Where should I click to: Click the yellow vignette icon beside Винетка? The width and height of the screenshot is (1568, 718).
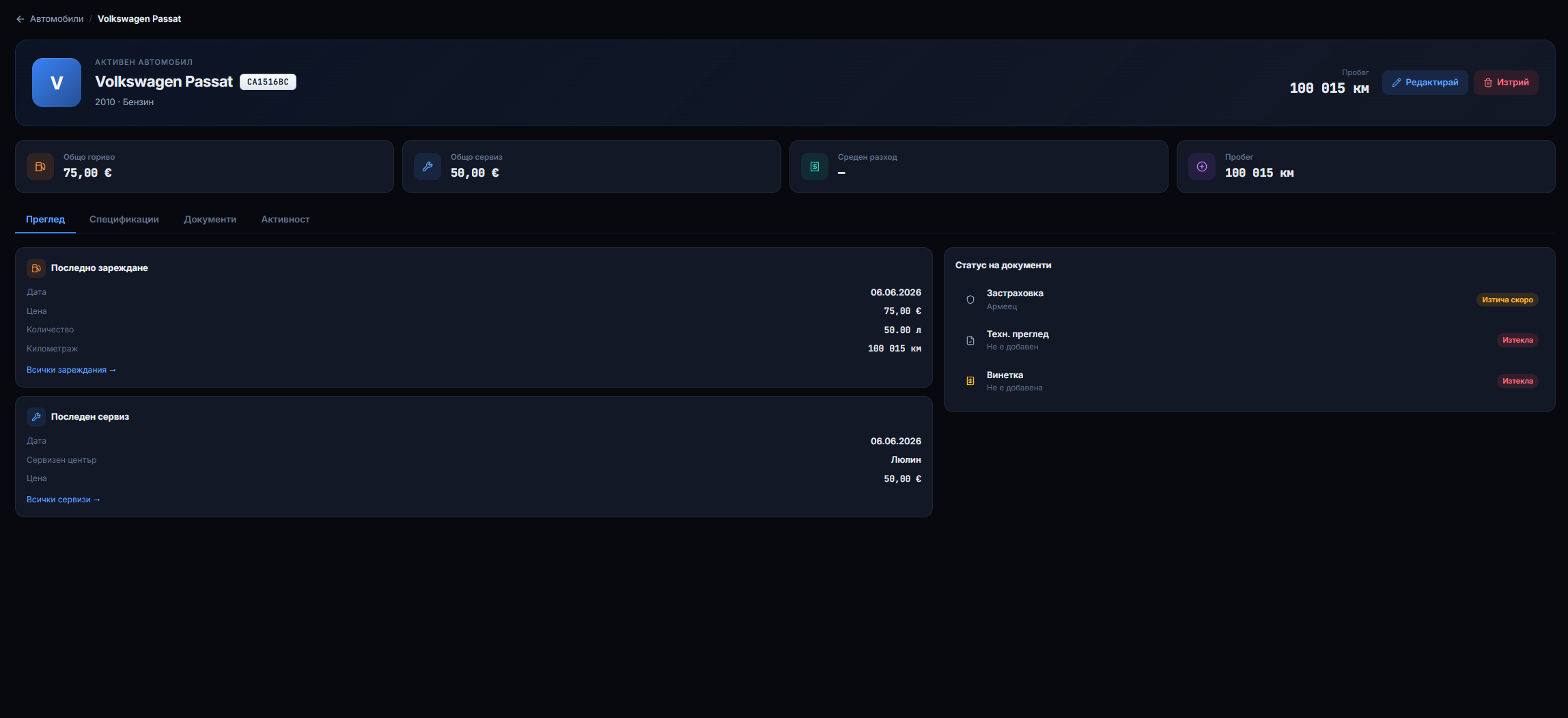click(970, 381)
